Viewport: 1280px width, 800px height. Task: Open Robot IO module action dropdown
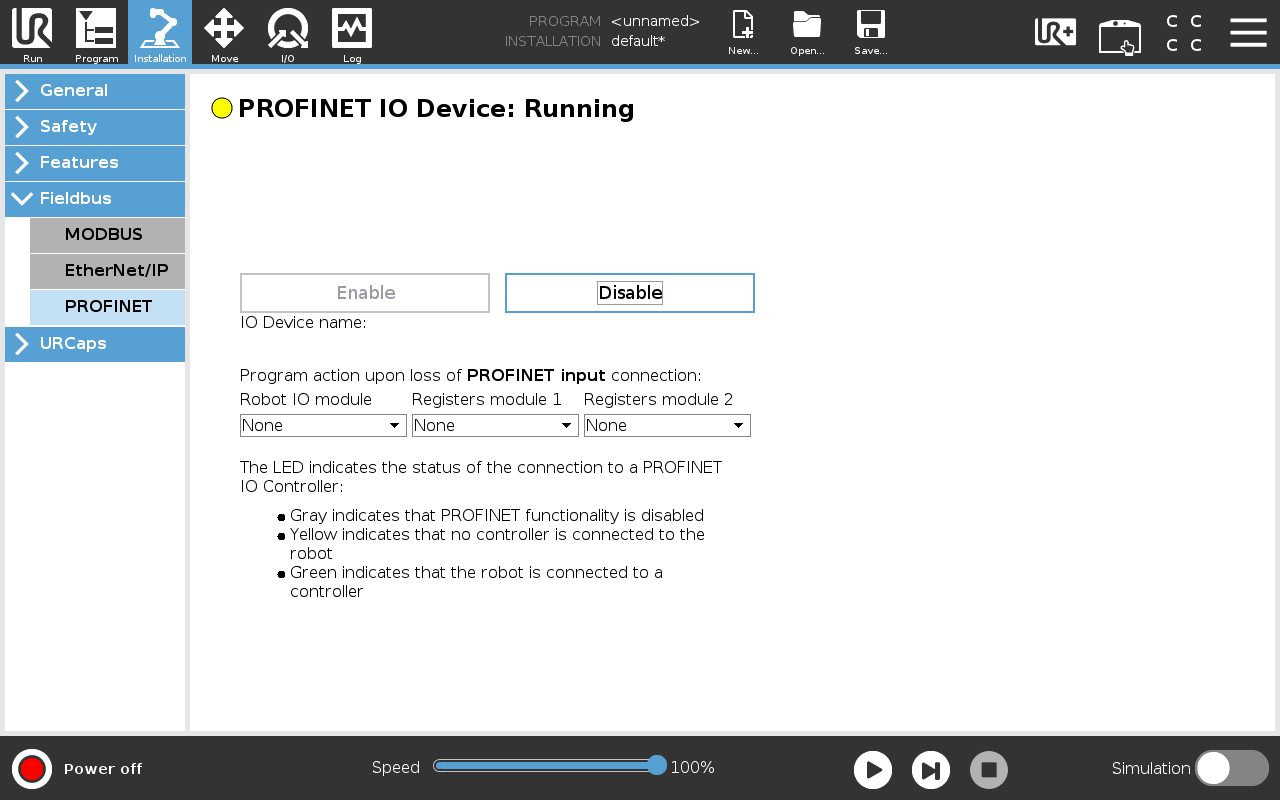(x=323, y=425)
